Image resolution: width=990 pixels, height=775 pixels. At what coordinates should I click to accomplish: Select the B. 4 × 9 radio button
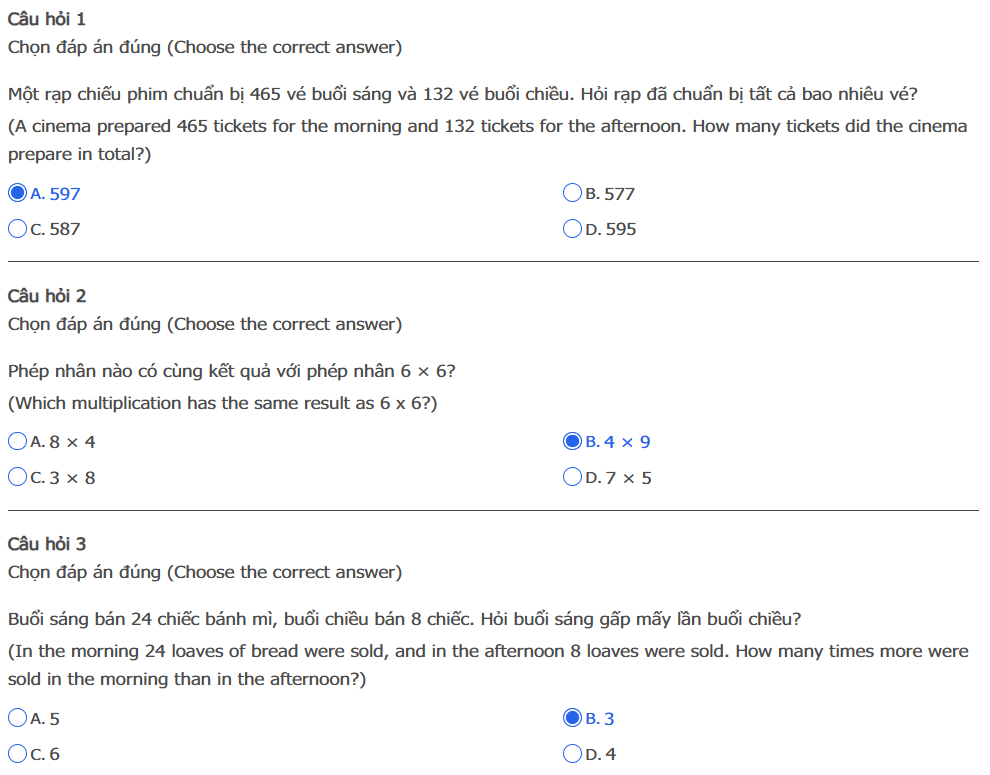(x=573, y=441)
